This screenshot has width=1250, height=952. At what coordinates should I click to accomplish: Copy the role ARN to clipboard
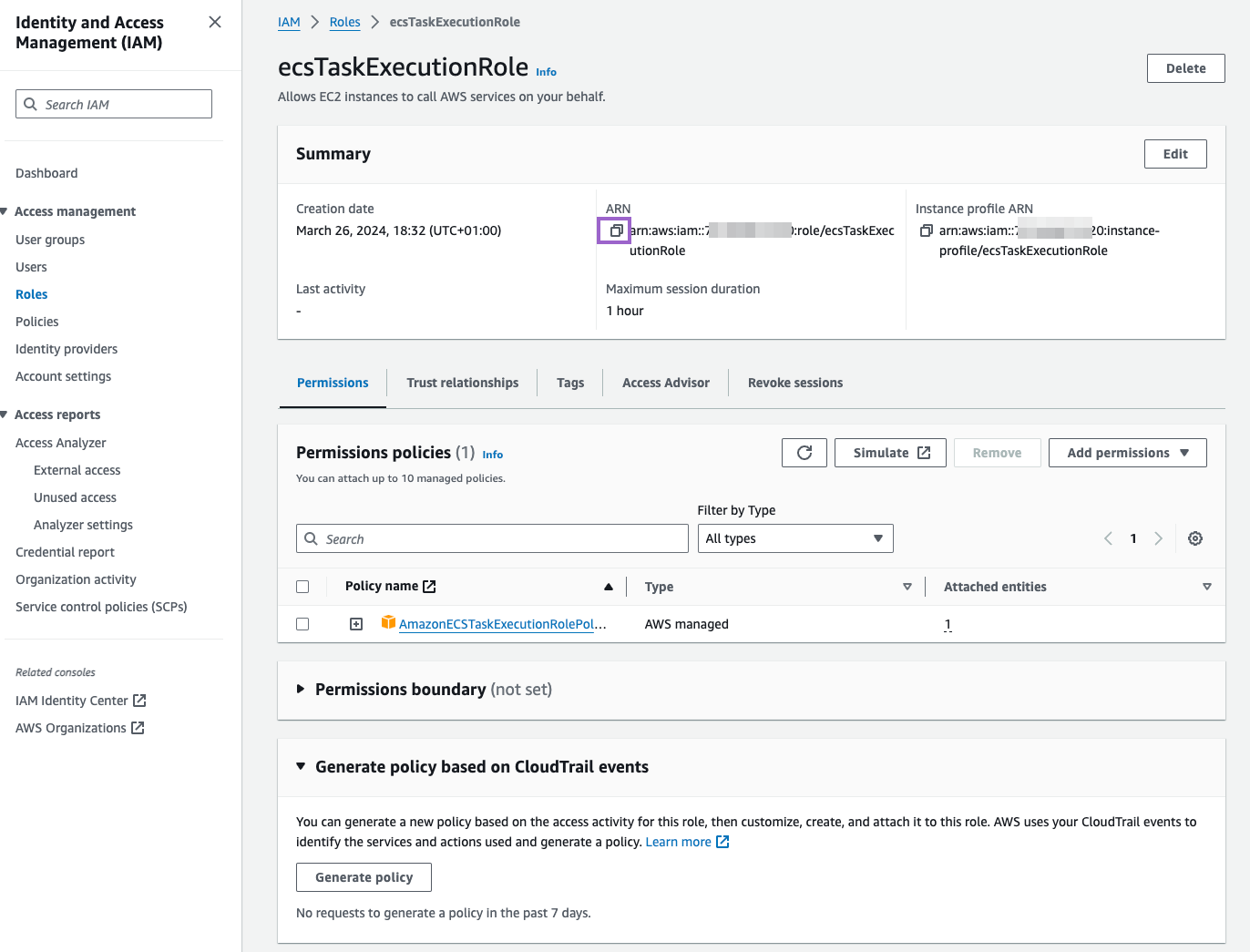coord(615,230)
